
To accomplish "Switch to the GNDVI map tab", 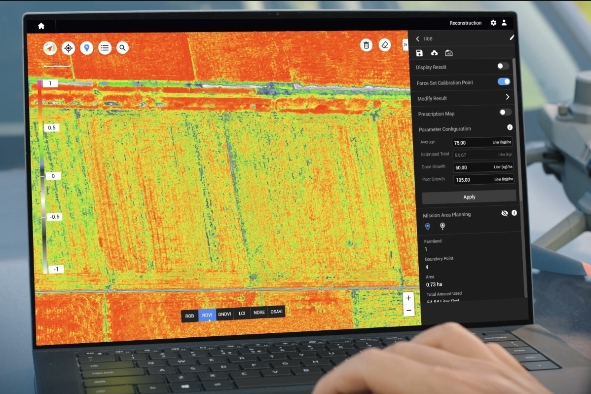I will (225, 314).
